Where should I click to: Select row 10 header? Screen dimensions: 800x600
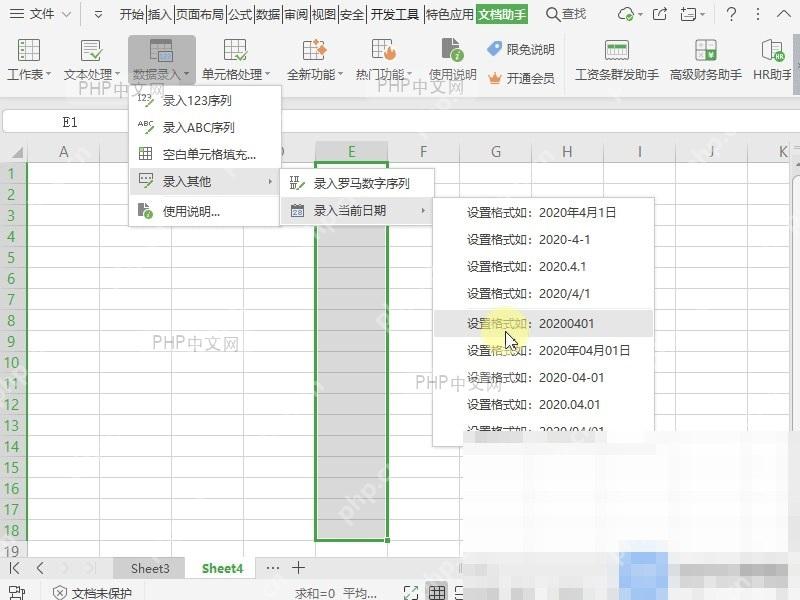[x=11, y=363]
